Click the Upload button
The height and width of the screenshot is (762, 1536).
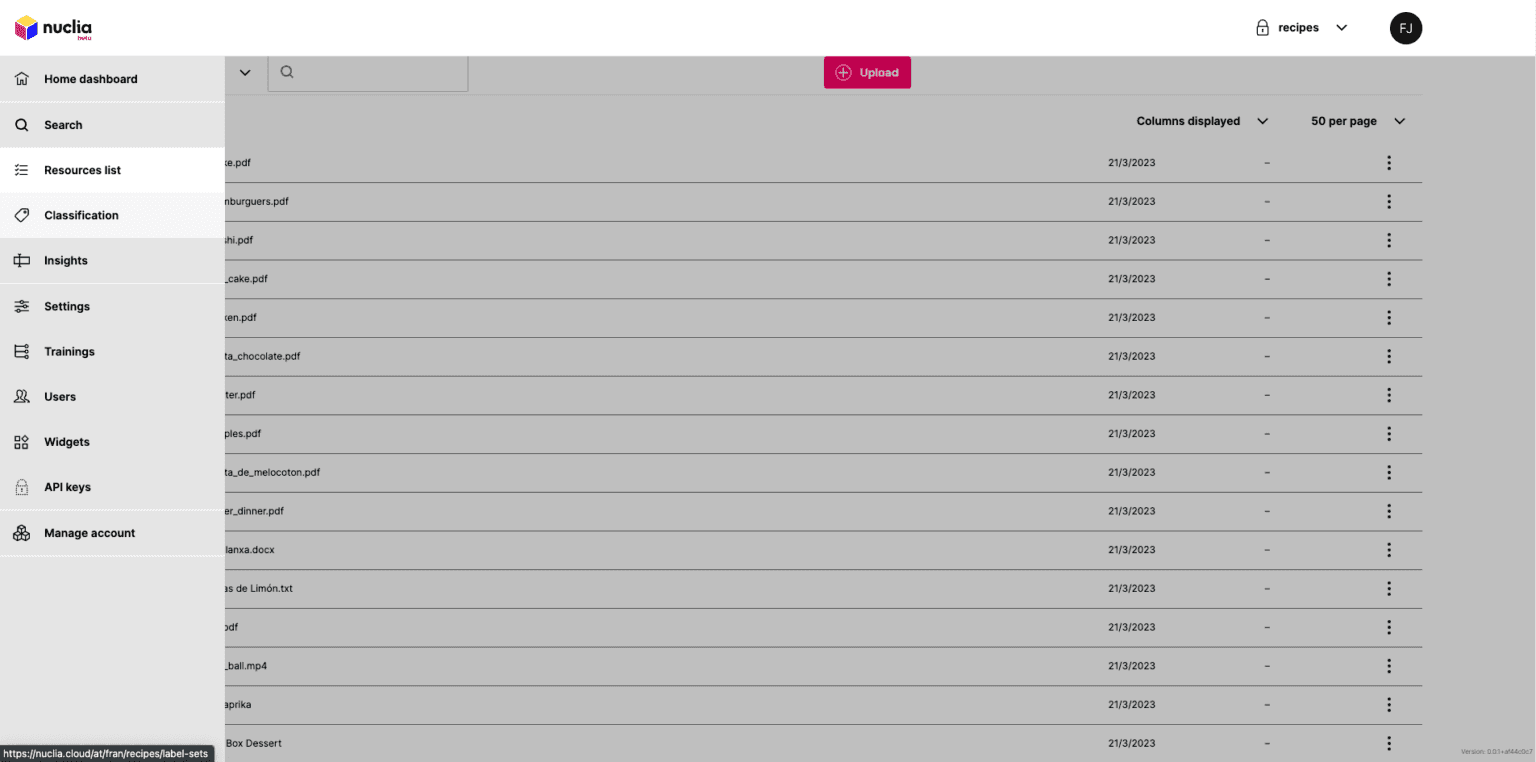(866, 72)
